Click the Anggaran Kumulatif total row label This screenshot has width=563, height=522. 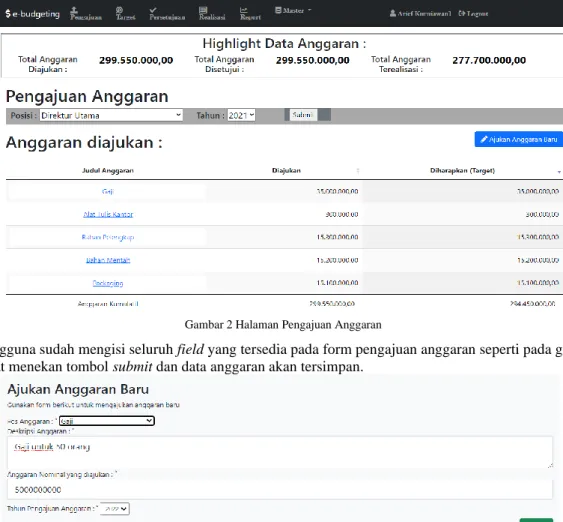tap(108, 304)
